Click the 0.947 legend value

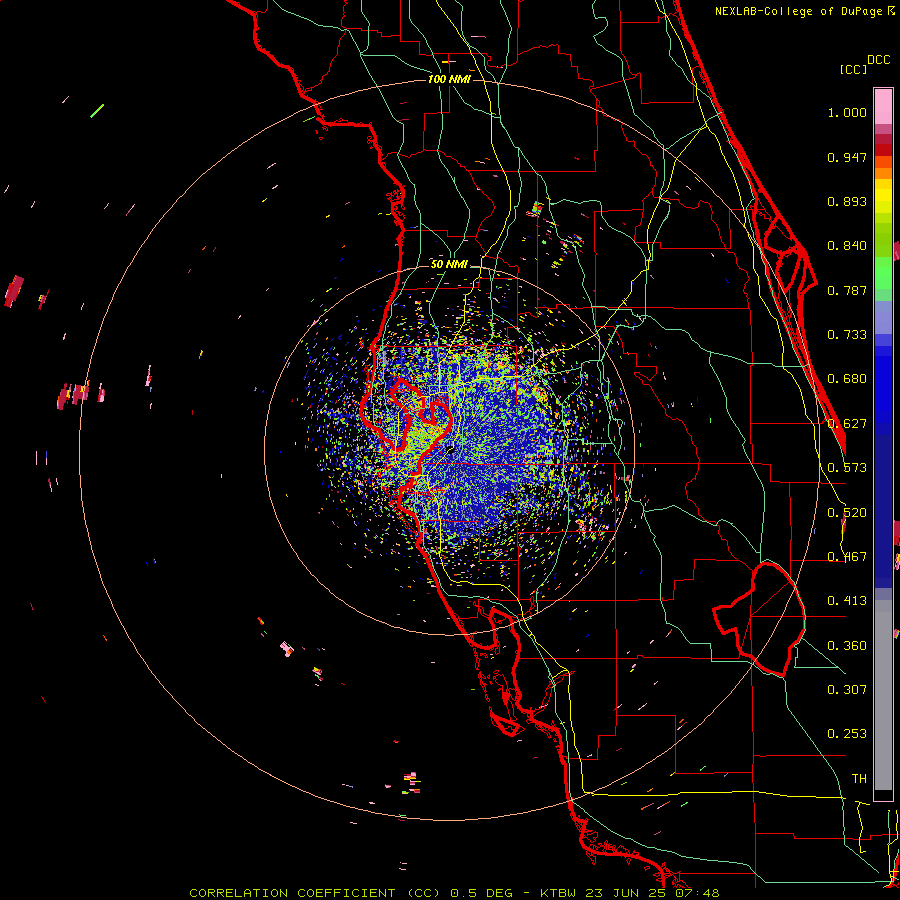[847, 157]
